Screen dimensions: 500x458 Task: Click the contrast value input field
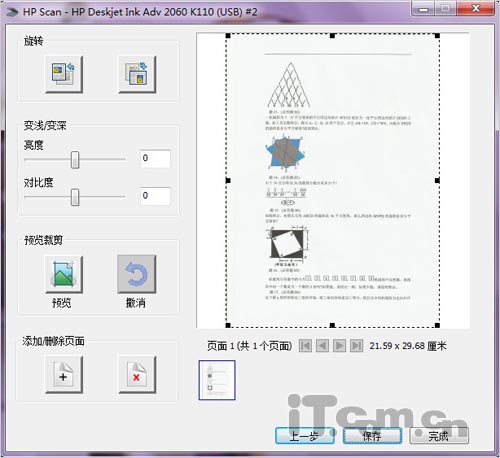(x=155, y=196)
